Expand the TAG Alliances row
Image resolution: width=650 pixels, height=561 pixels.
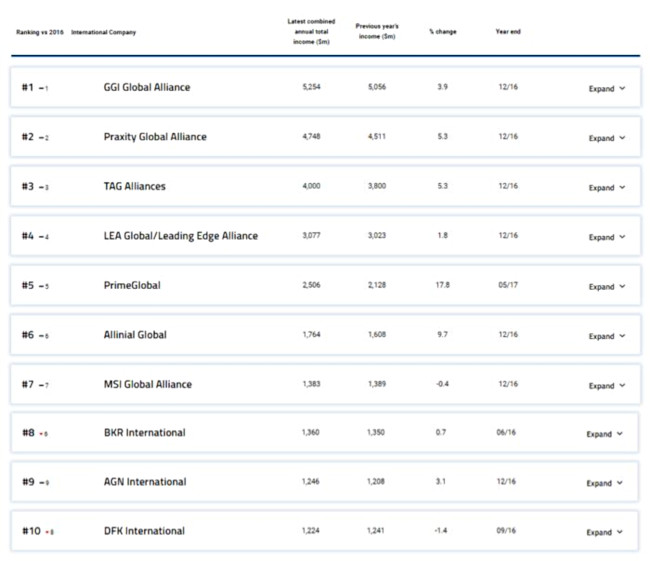pyautogui.click(x=607, y=187)
